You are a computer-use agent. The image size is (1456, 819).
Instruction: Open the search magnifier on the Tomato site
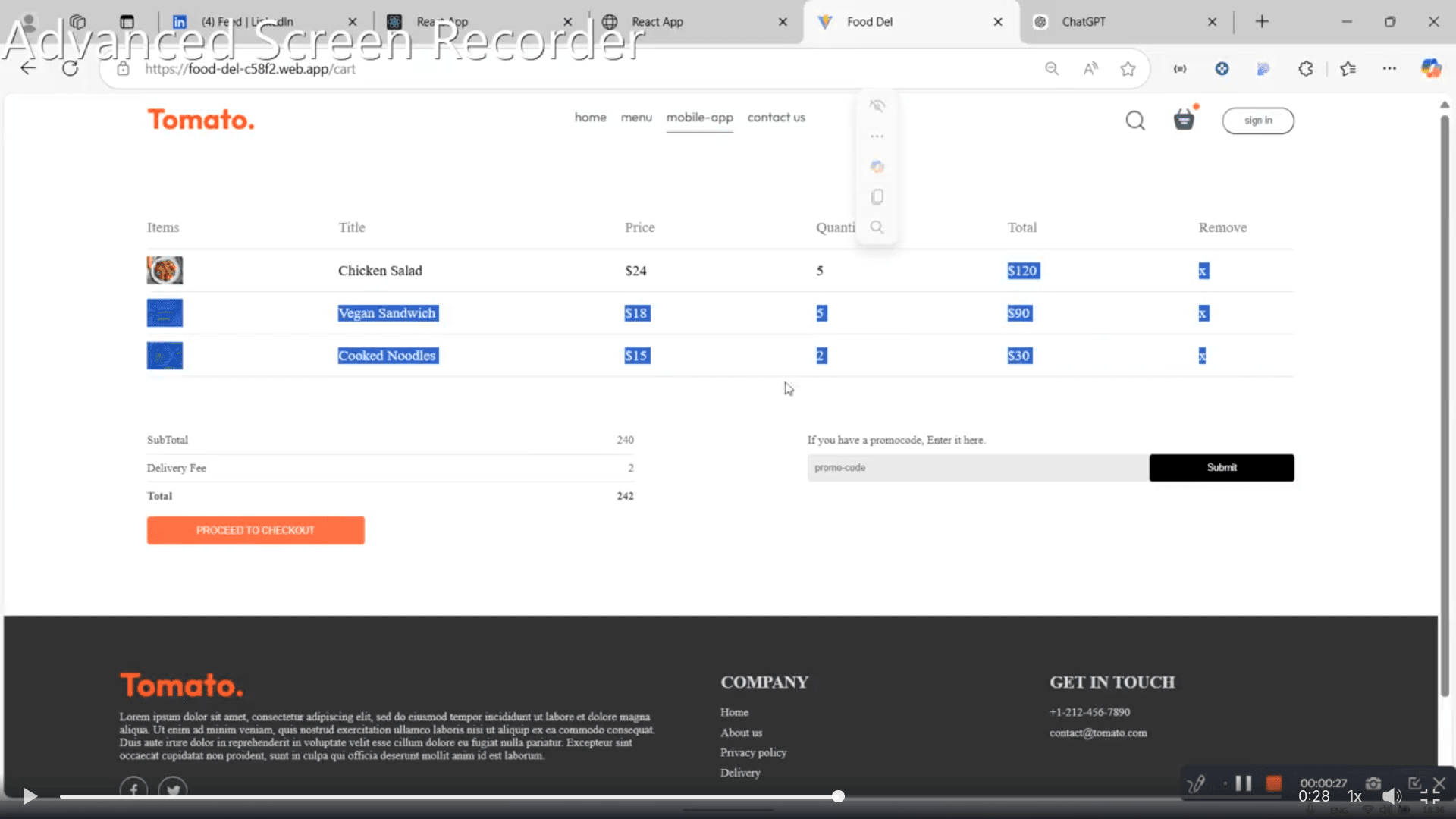(x=1135, y=121)
